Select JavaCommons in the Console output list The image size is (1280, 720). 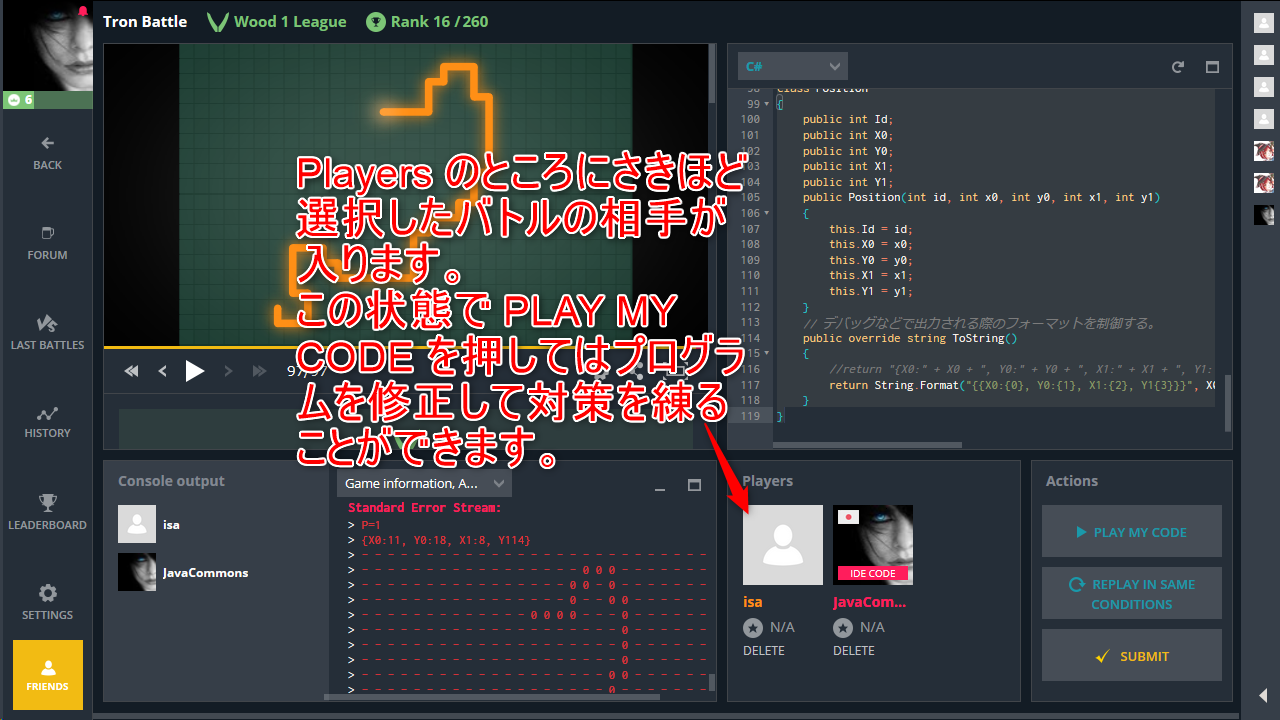pos(184,572)
